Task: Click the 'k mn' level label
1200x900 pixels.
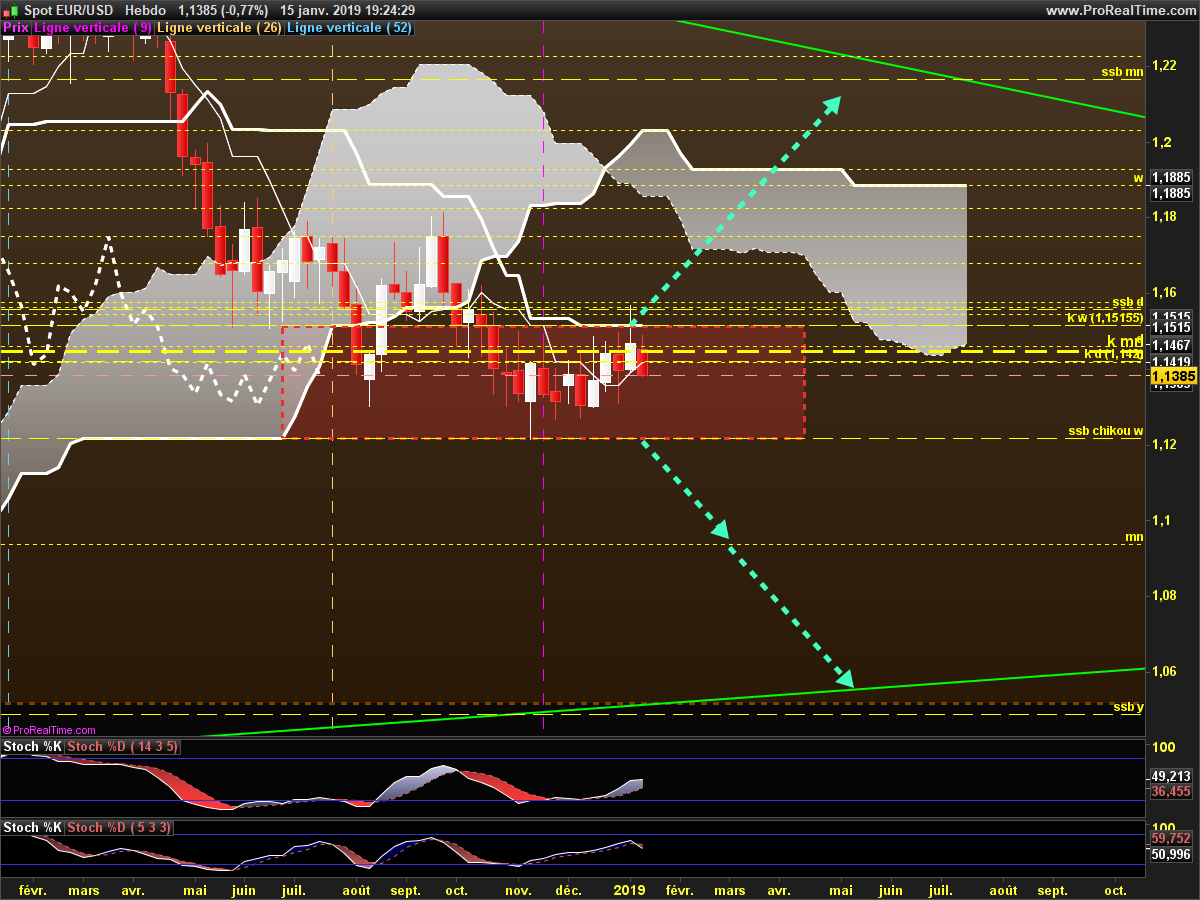Action: [x=1125, y=341]
